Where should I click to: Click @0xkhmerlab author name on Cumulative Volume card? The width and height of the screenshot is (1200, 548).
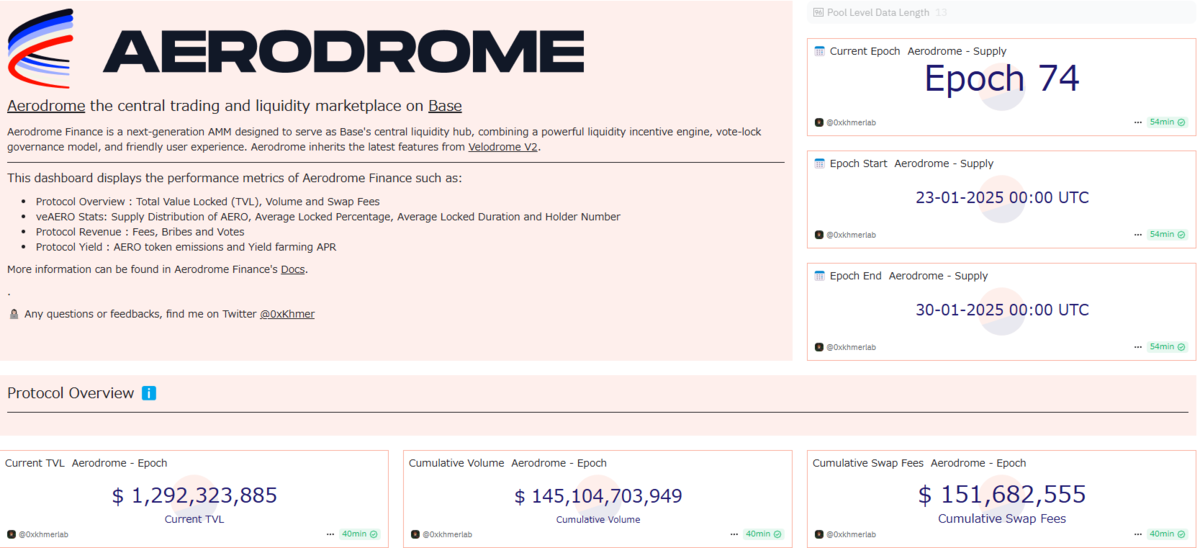point(448,534)
